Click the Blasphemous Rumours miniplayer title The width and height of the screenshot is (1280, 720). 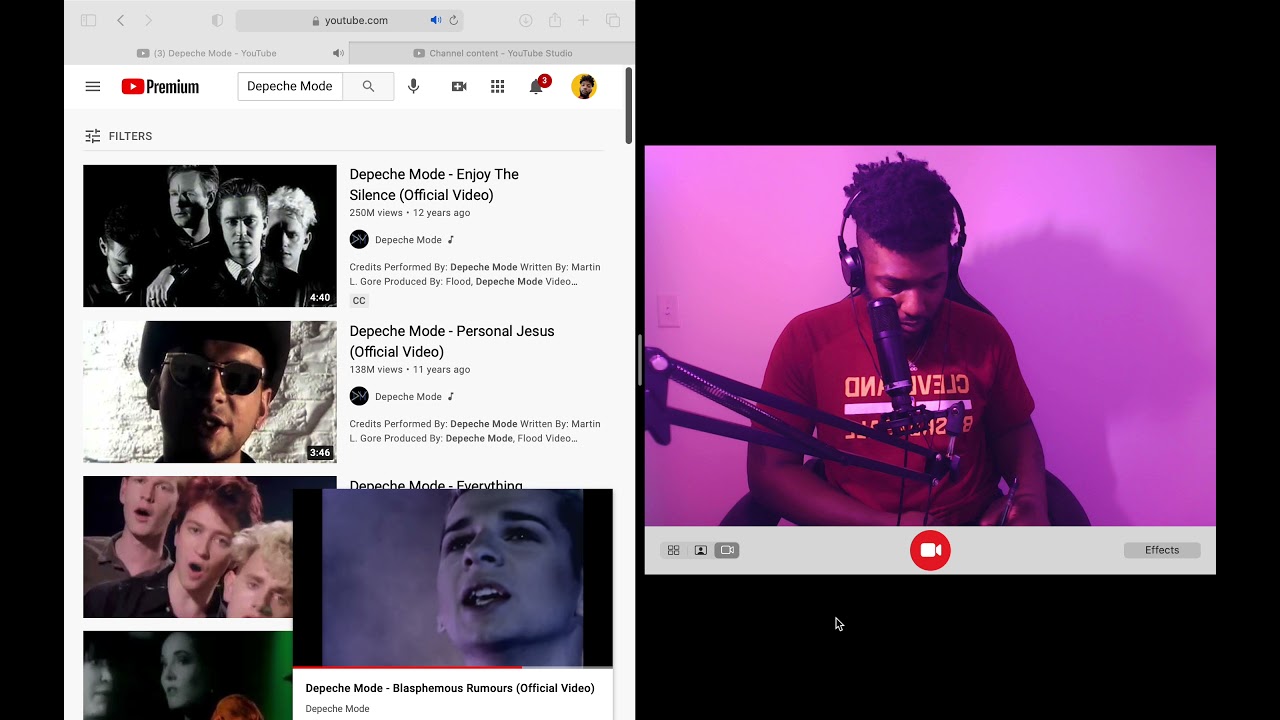point(450,688)
